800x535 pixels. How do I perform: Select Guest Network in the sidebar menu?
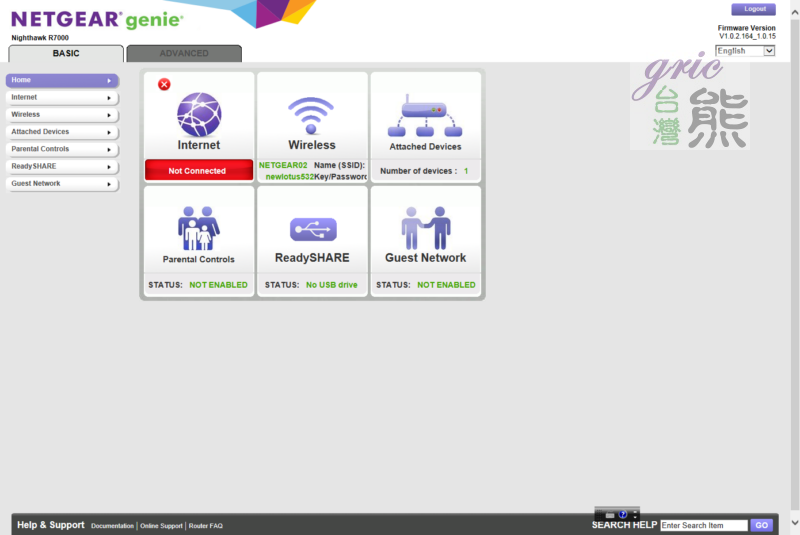[62, 184]
